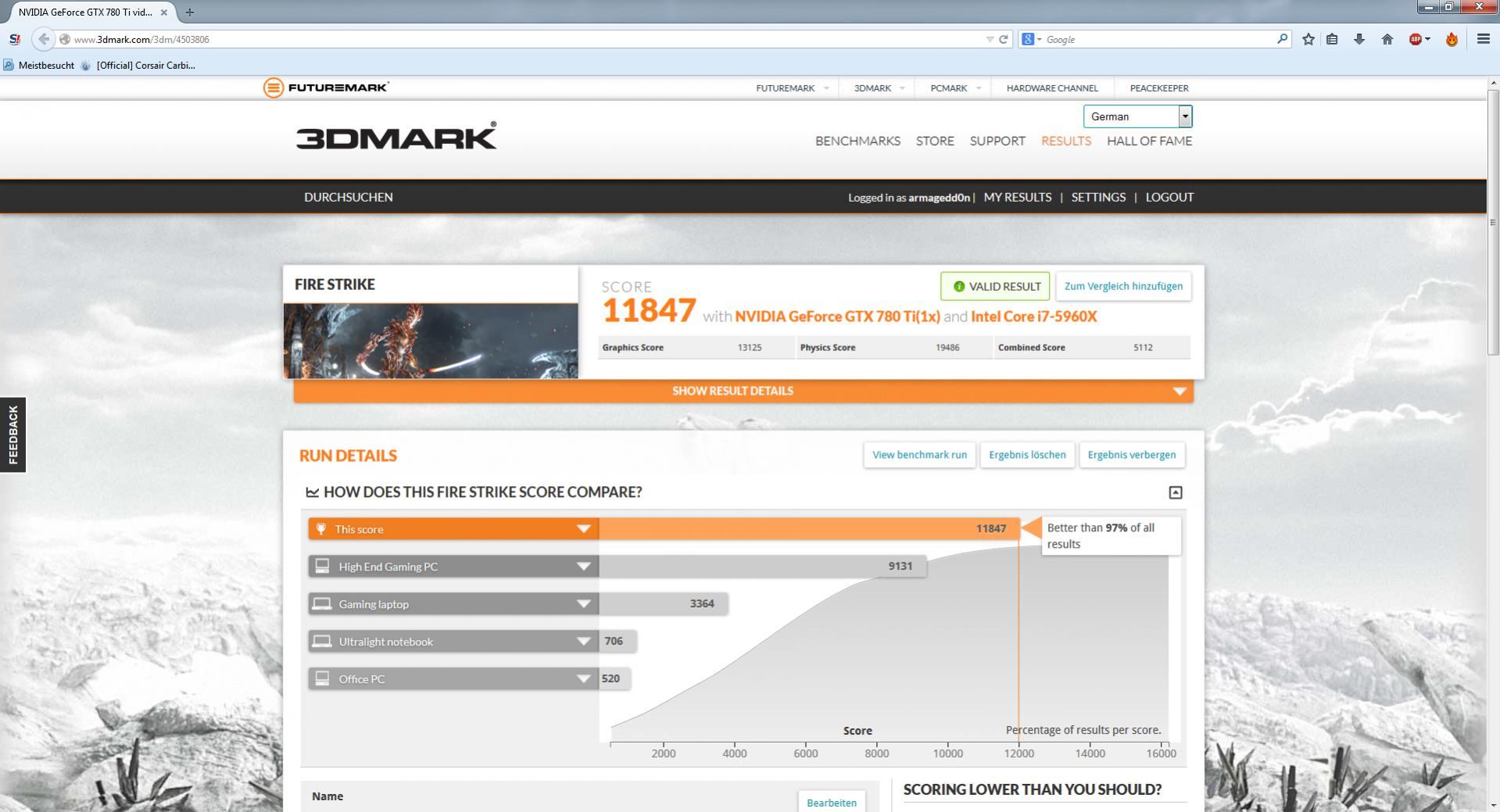Open the SUPPORT menu item
The height and width of the screenshot is (812, 1500).
point(997,141)
